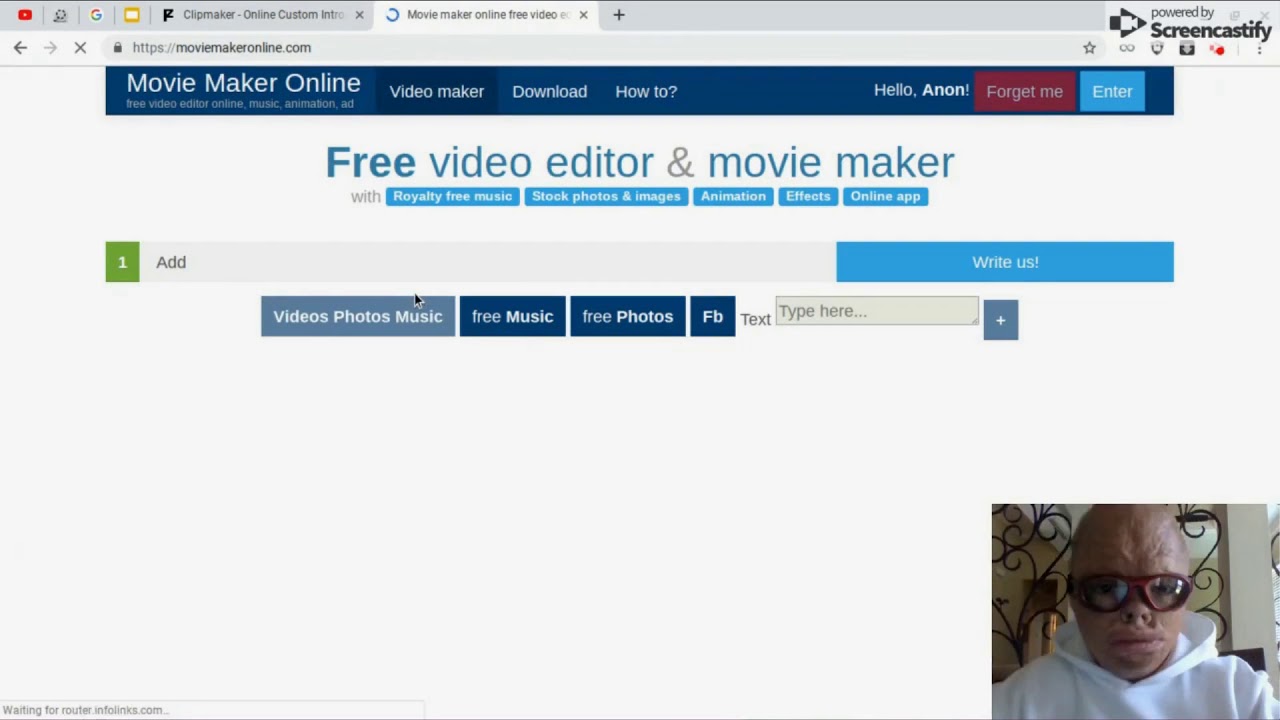The image size is (1280, 720).
Task: Click the free Music button
Action: [x=512, y=316]
